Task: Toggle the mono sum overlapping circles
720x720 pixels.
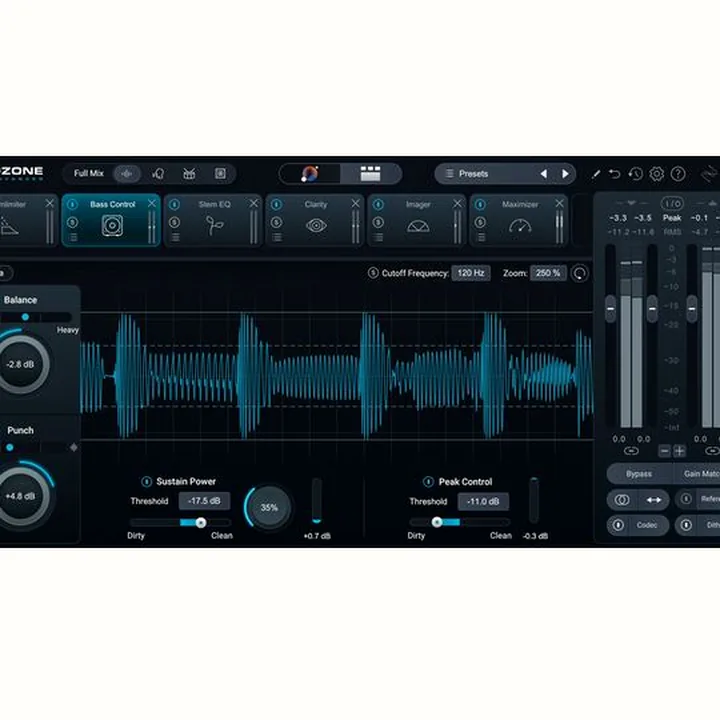Action: coord(622,500)
